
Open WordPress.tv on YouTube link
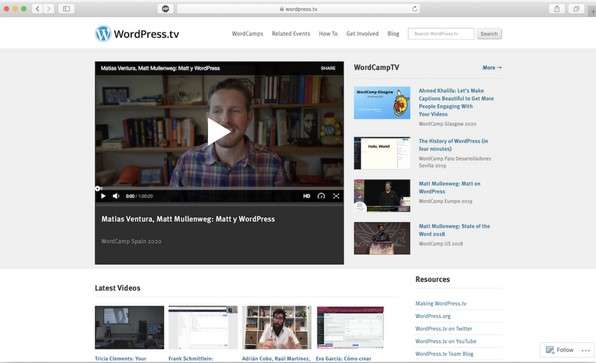(445, 341)
